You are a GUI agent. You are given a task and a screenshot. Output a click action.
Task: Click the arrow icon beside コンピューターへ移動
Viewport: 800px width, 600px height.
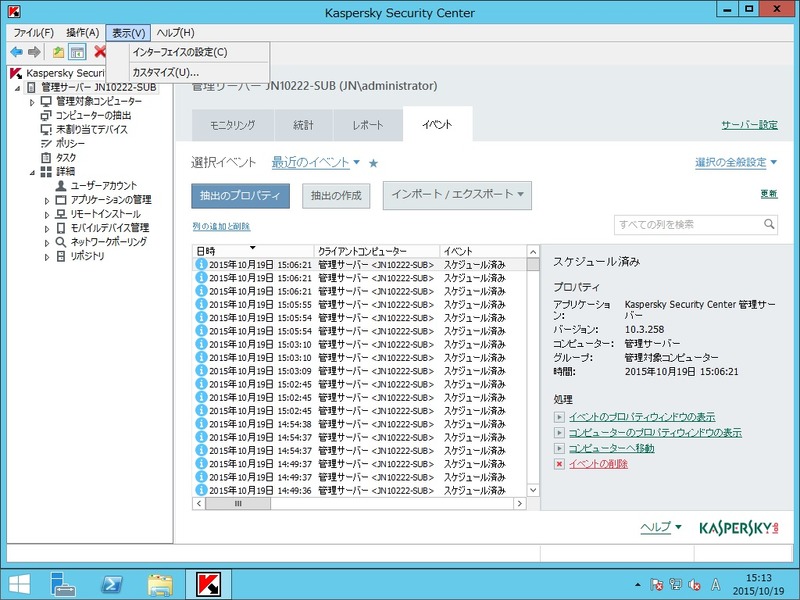click(559, 448)
